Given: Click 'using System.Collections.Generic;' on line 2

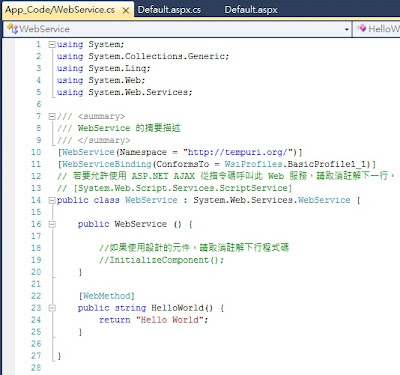Looking at the screenshot, I should coord(143,56).
